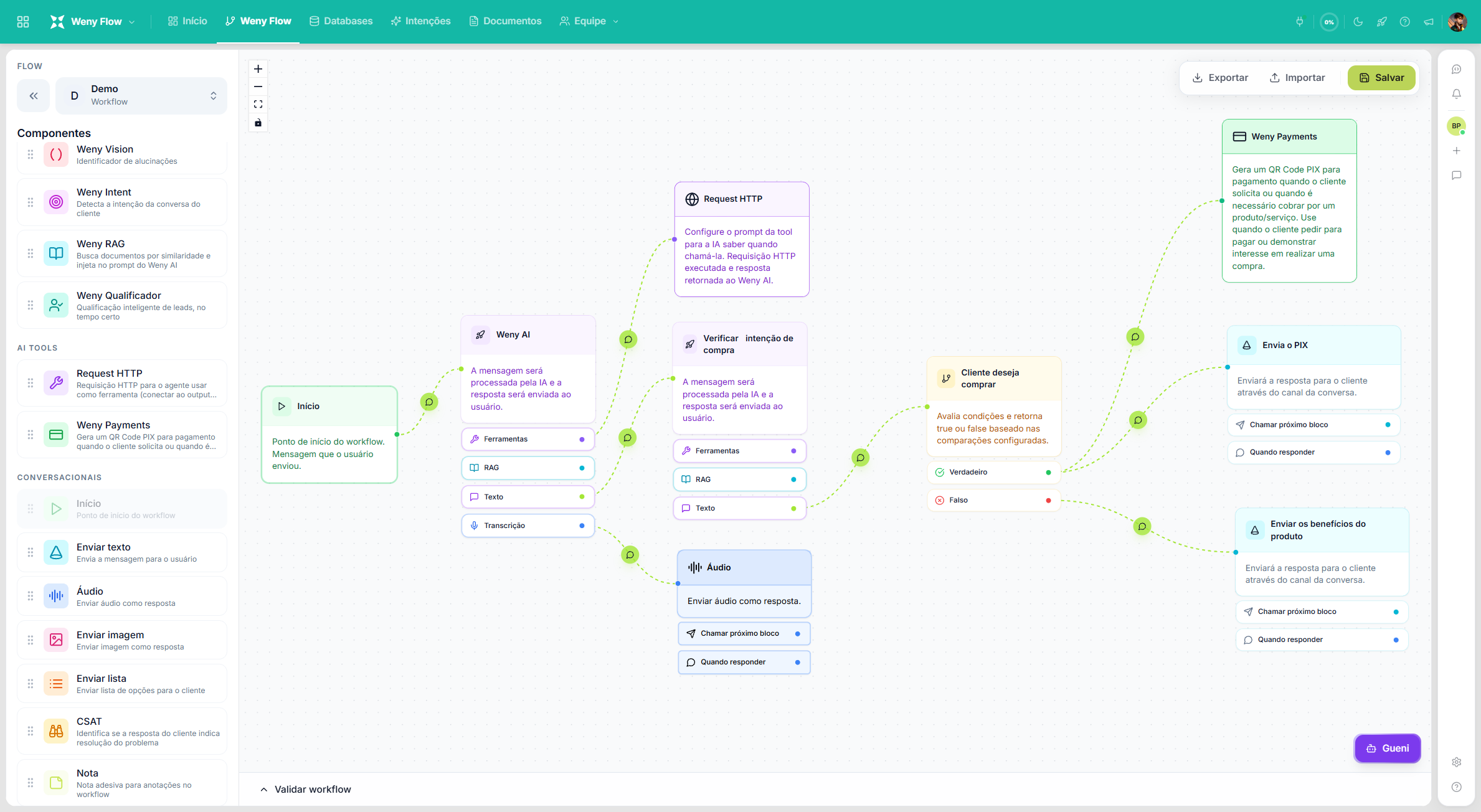
Task: Click the drag handle beside Weny RAG
Action: [x=31, y=253]
